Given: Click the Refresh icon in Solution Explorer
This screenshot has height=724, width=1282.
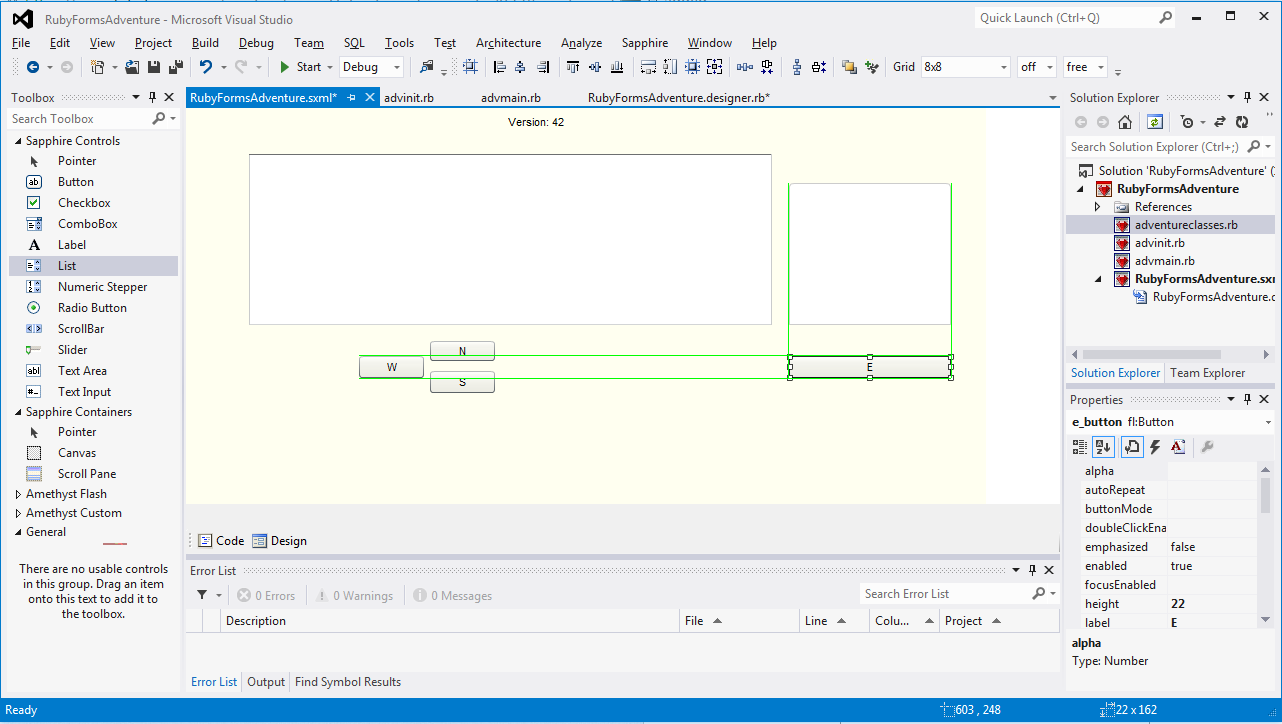Looking at the screenshot, I should 1242,122.
